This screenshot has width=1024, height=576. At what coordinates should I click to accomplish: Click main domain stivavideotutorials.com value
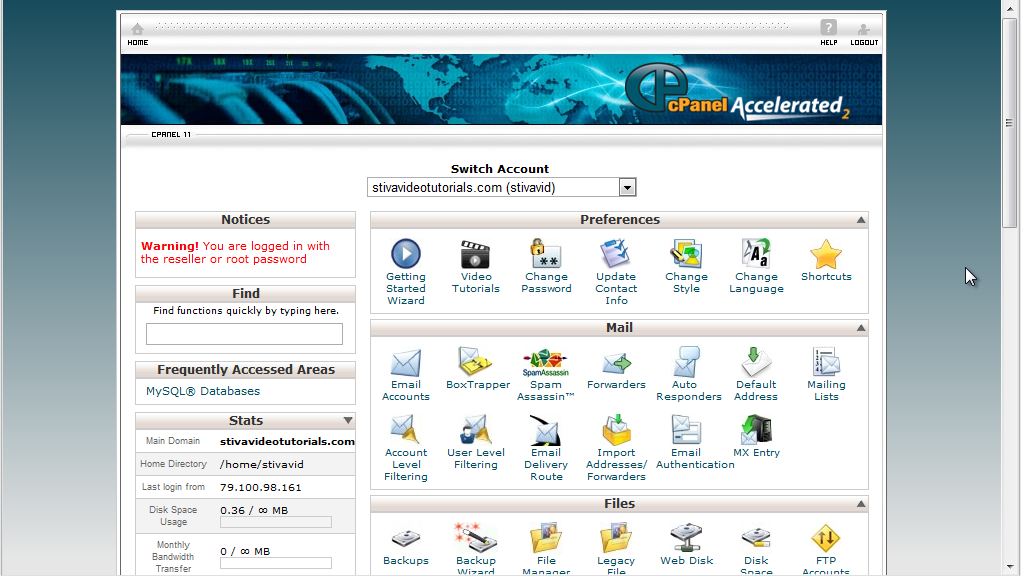[287, 441]
